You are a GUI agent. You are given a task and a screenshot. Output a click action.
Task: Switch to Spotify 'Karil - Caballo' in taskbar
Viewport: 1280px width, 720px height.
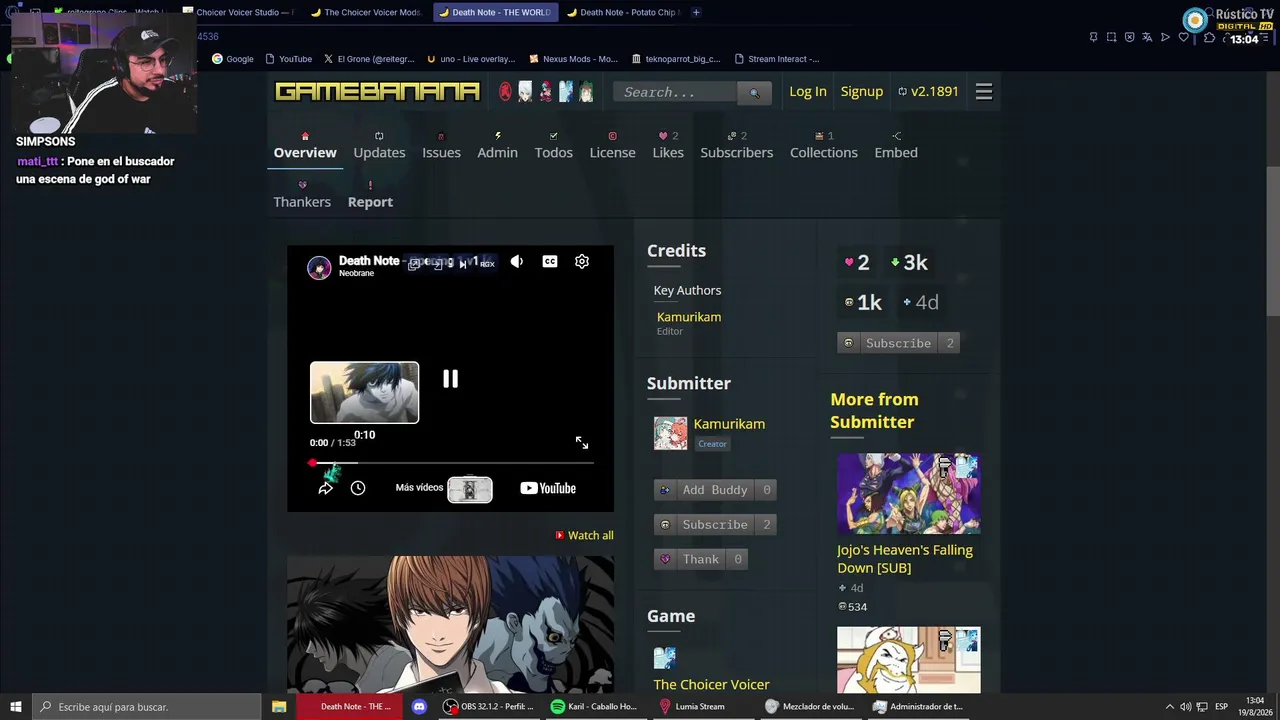pos(595,707)
